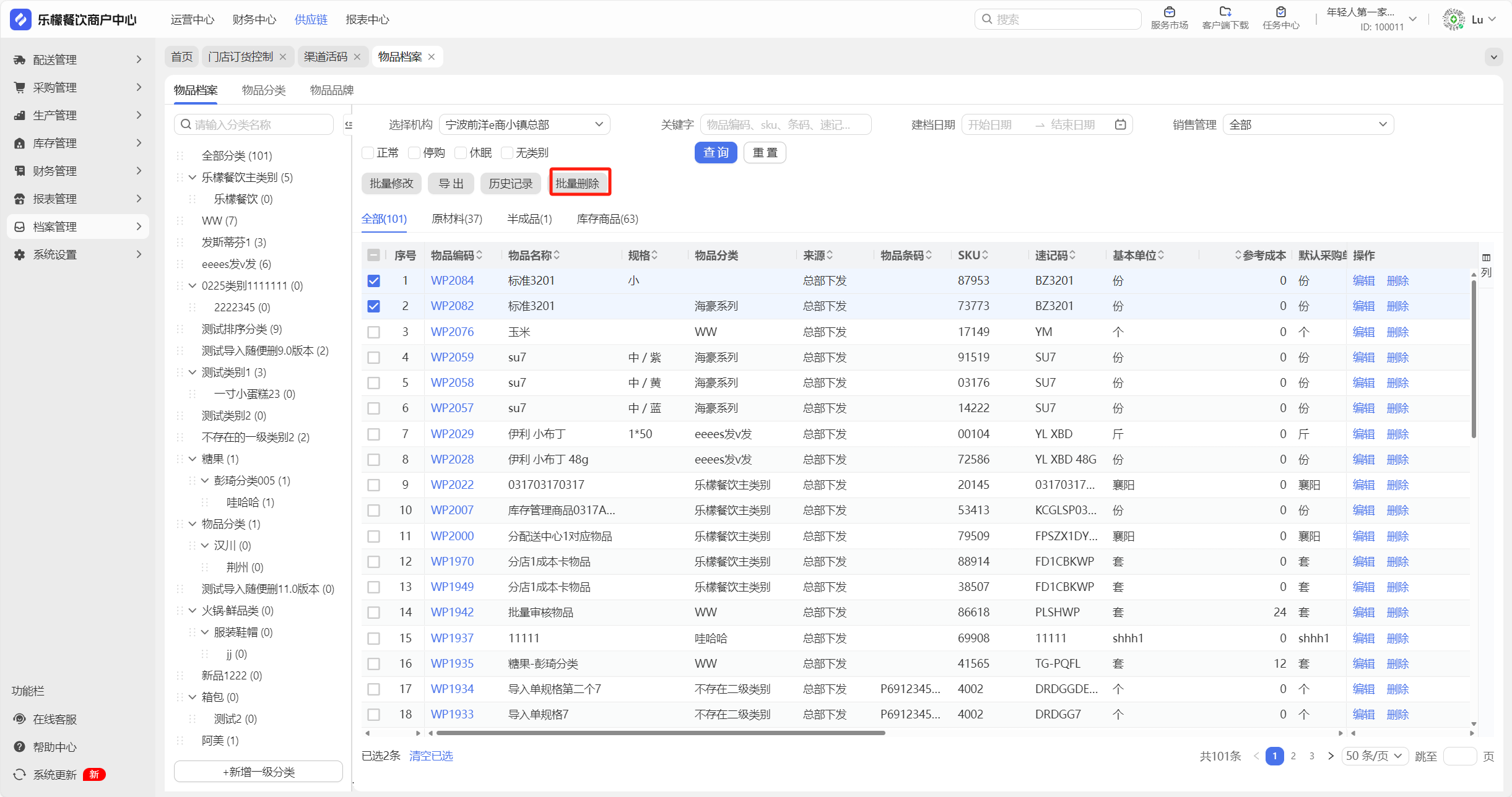Click the 关键字 search input field

(x=784, y=125)
